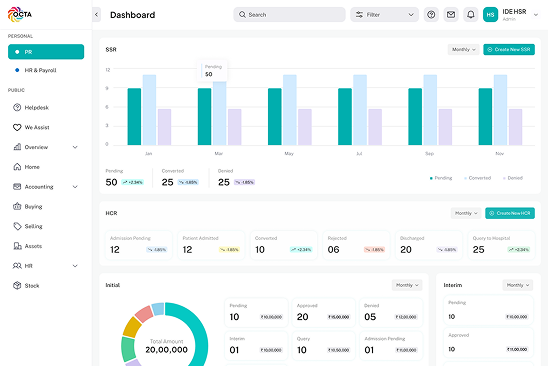Image resolution: width=548 pixels, height=366 pixels.
Task: Open the Filter dropdown
Action: click(384, 15)
